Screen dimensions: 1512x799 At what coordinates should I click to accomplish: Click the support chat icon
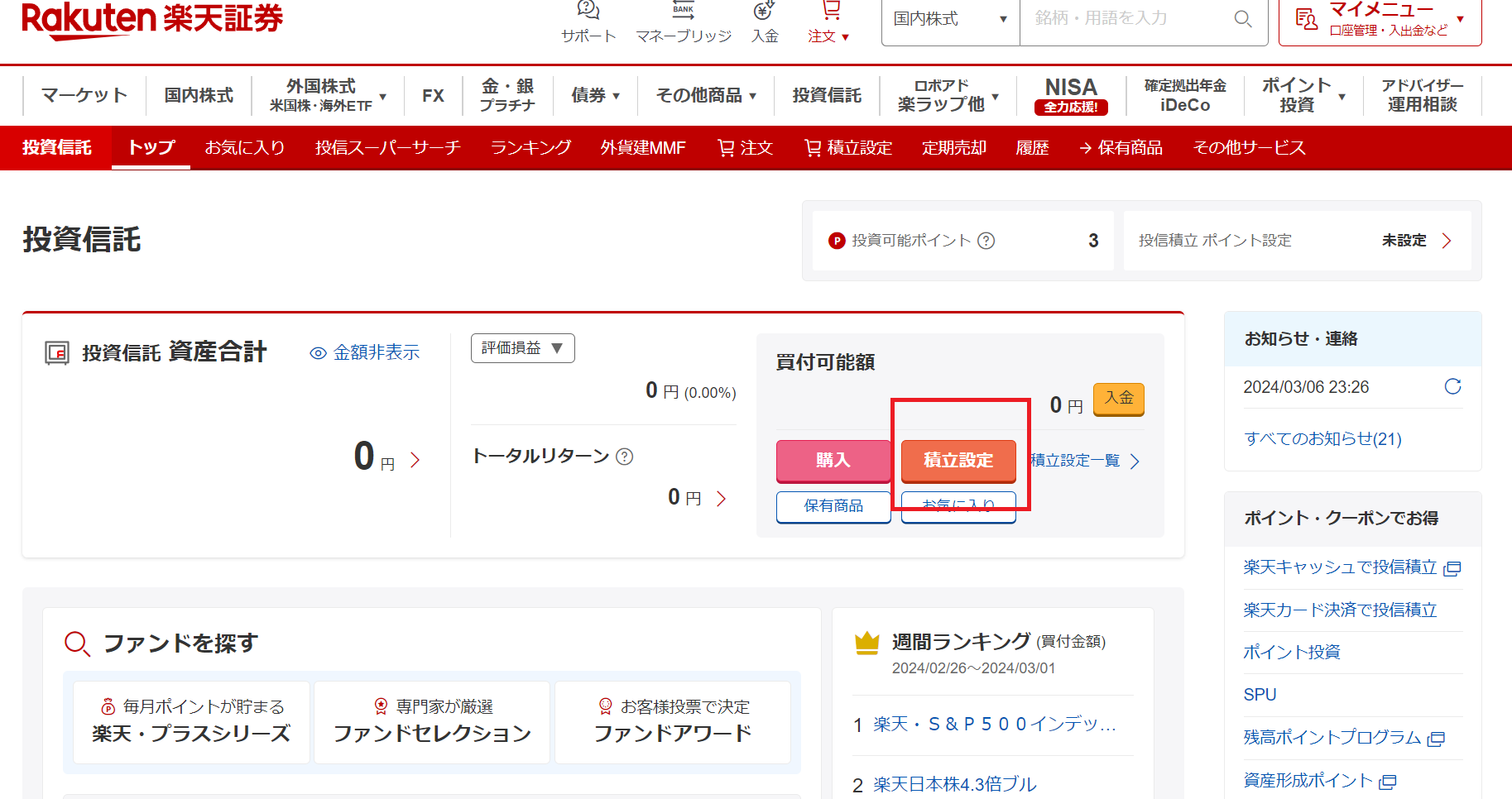point(588,12)
